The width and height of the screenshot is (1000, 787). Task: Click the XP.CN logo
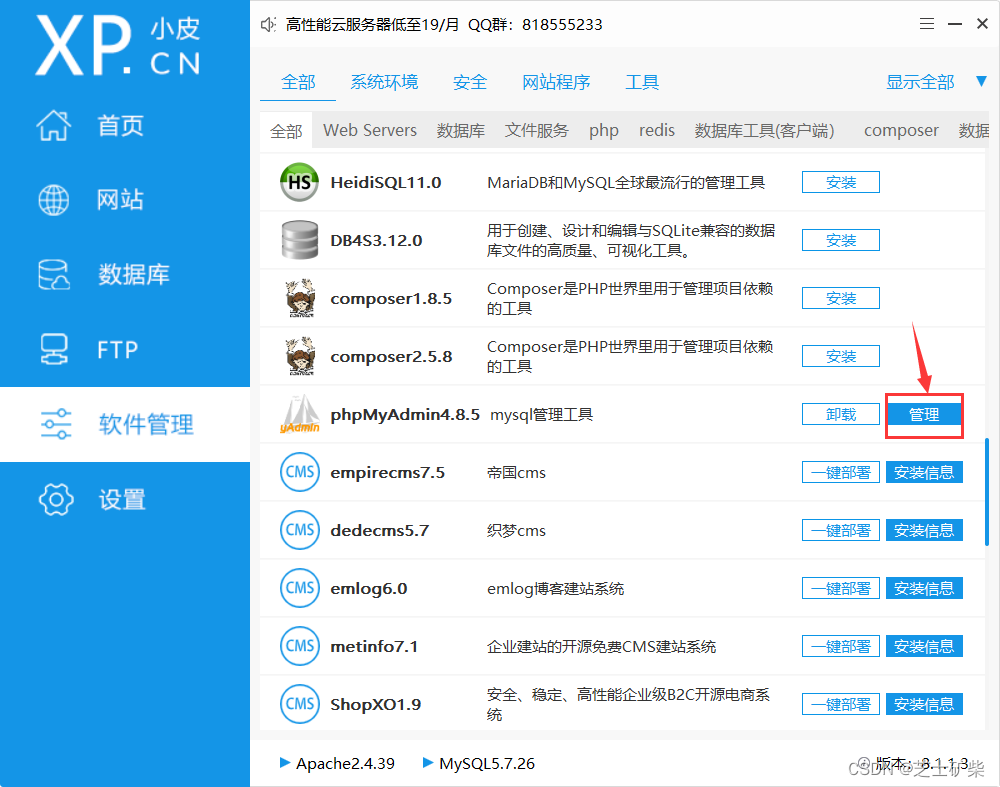(118, 46)
